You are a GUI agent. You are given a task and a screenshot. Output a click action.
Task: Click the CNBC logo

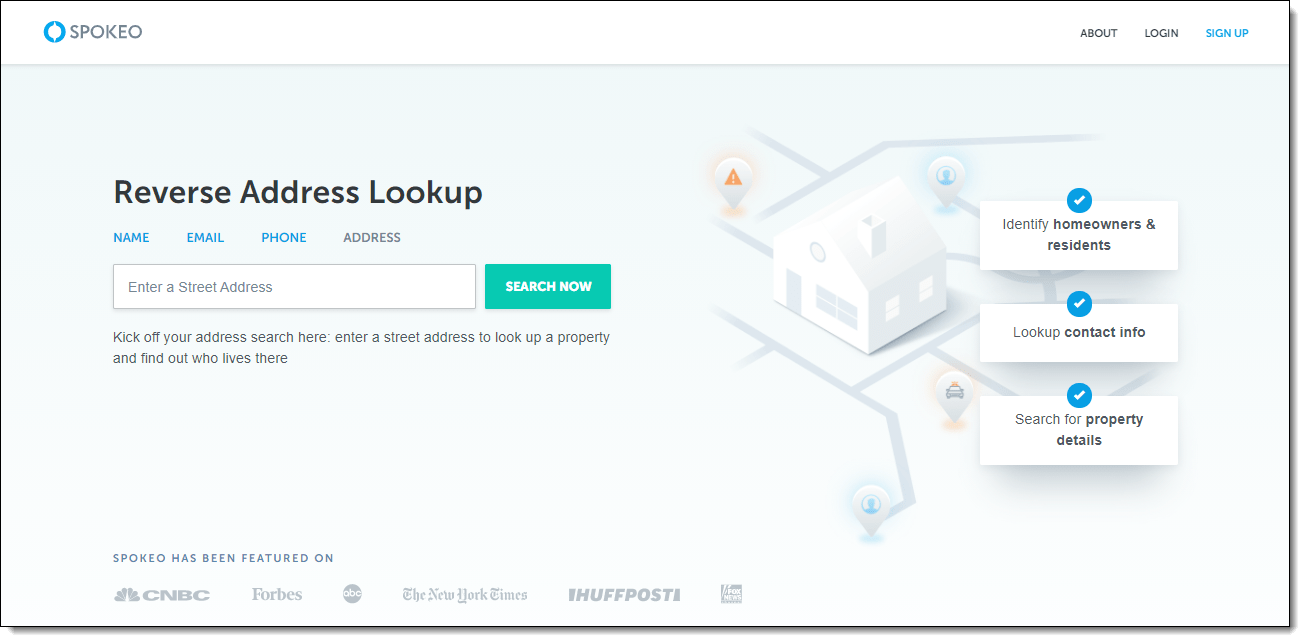pos(162,595)
